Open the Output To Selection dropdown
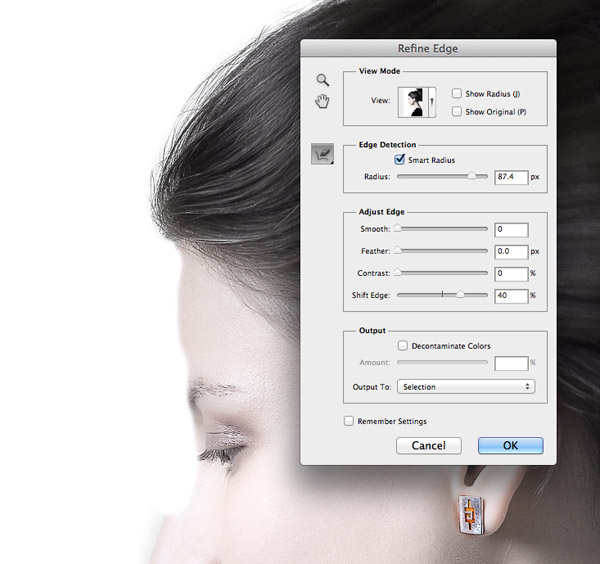 [x=466, y=386]
